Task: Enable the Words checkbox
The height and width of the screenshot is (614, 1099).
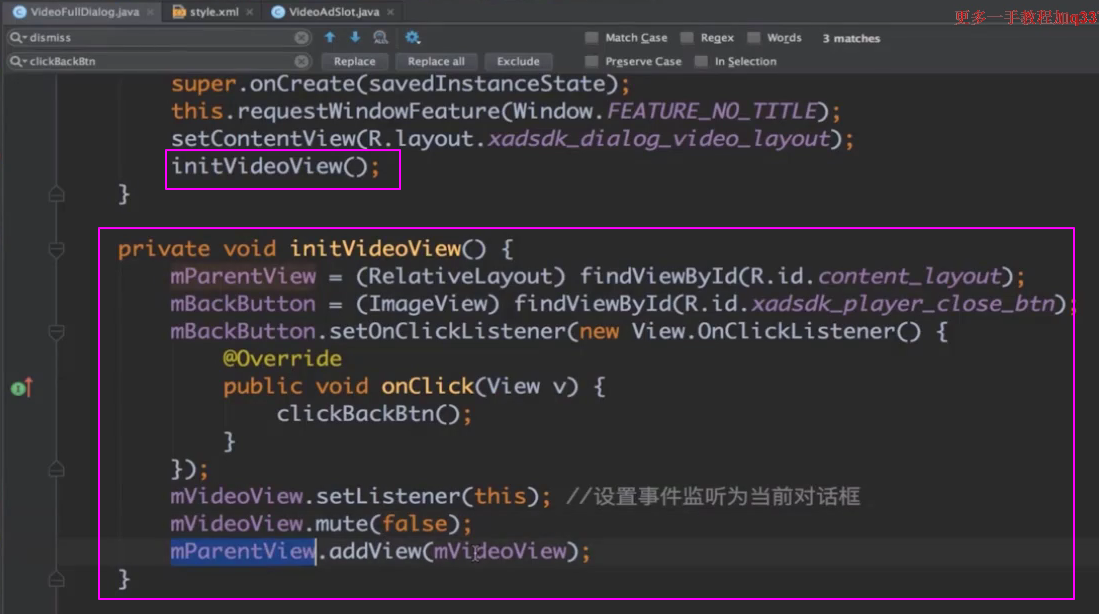Action: point(753,38)
